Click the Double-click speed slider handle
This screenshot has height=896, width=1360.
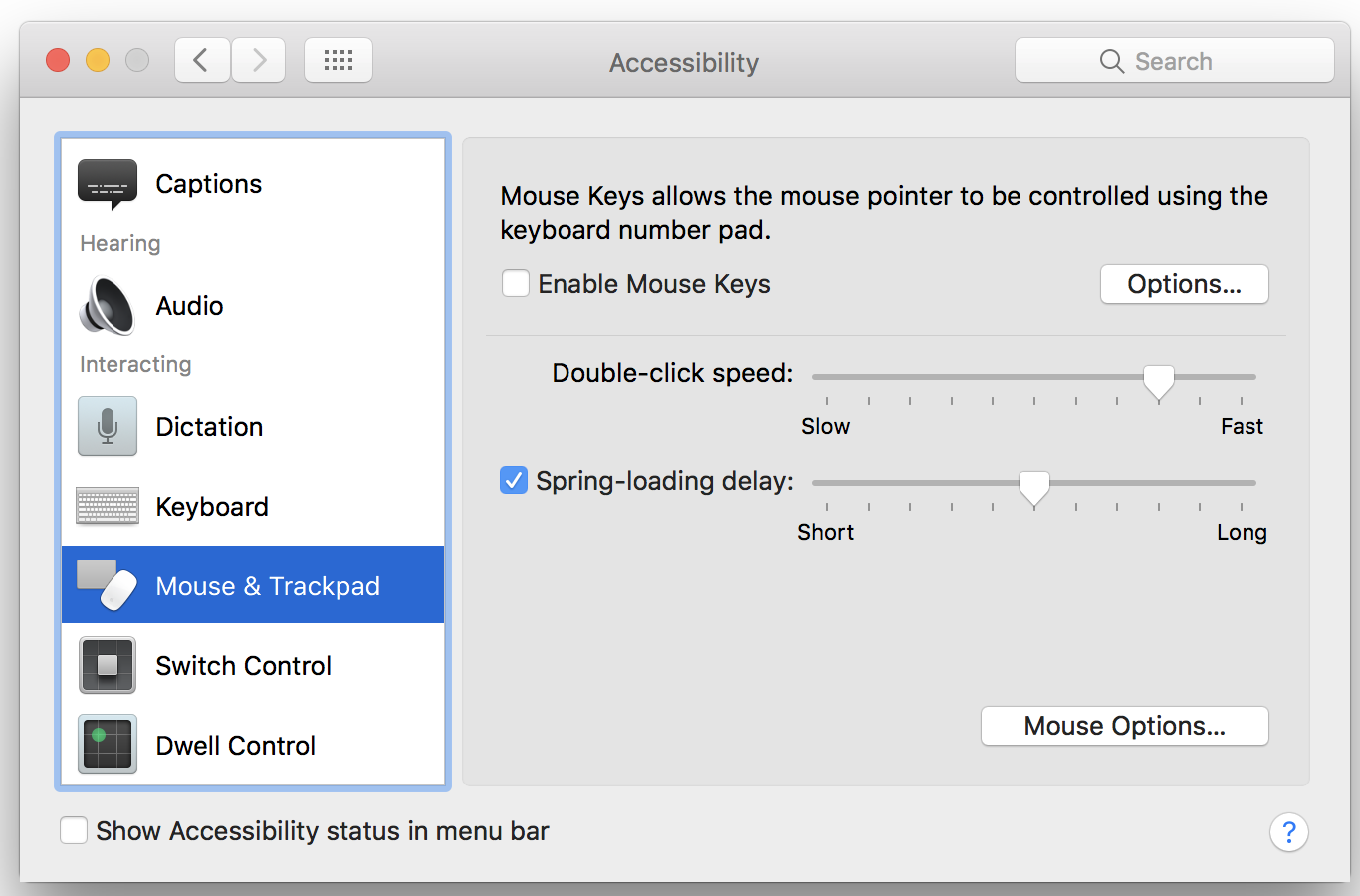(x=1158, y=380)
